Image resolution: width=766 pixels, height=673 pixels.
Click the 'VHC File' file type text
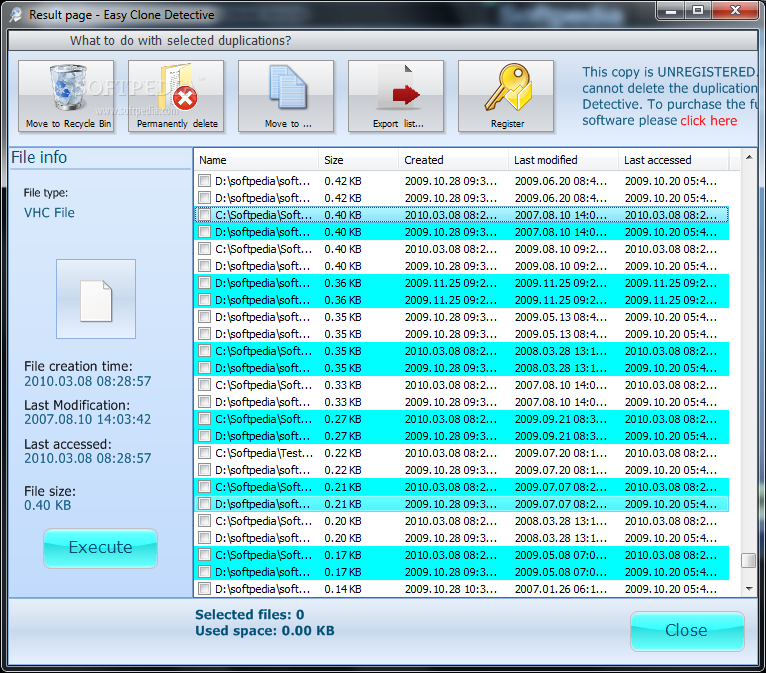pos(49,212)
